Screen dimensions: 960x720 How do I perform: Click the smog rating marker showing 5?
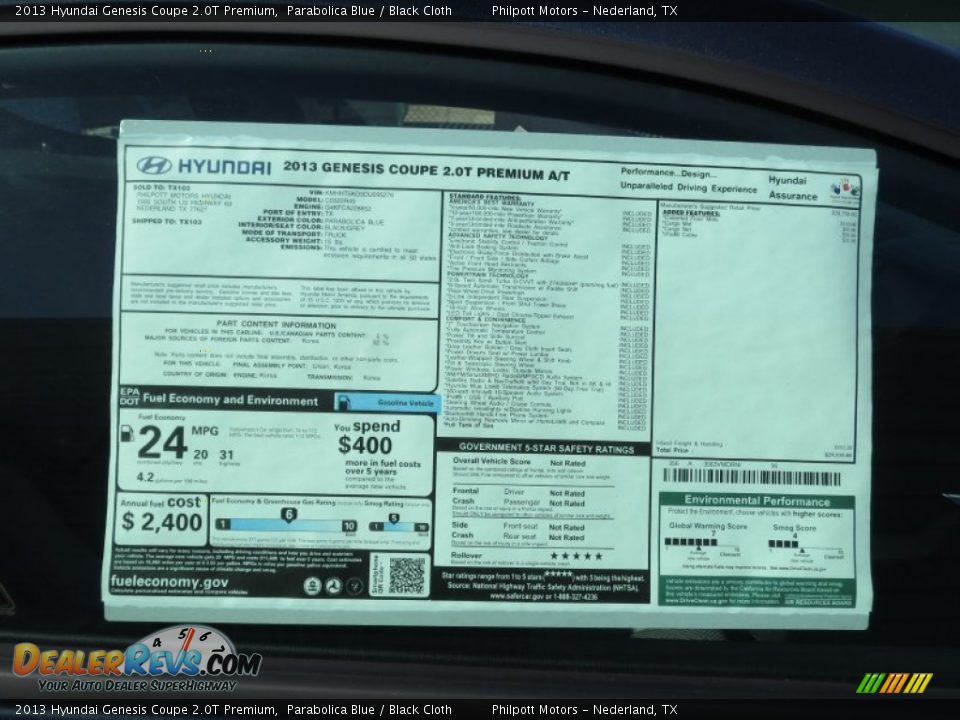[x=394, y=519]
